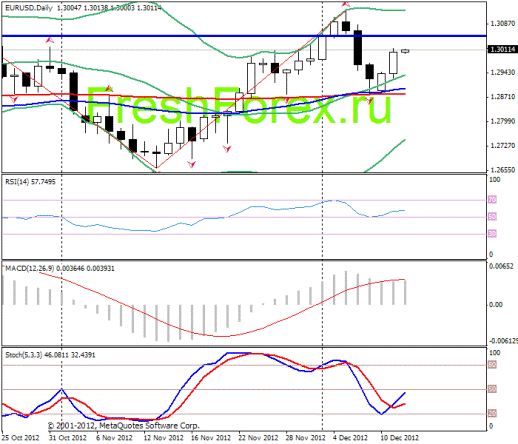Click the 28 Nov 2012 date label
This screenshot has width=518, height=444.
tap(305, 438)
